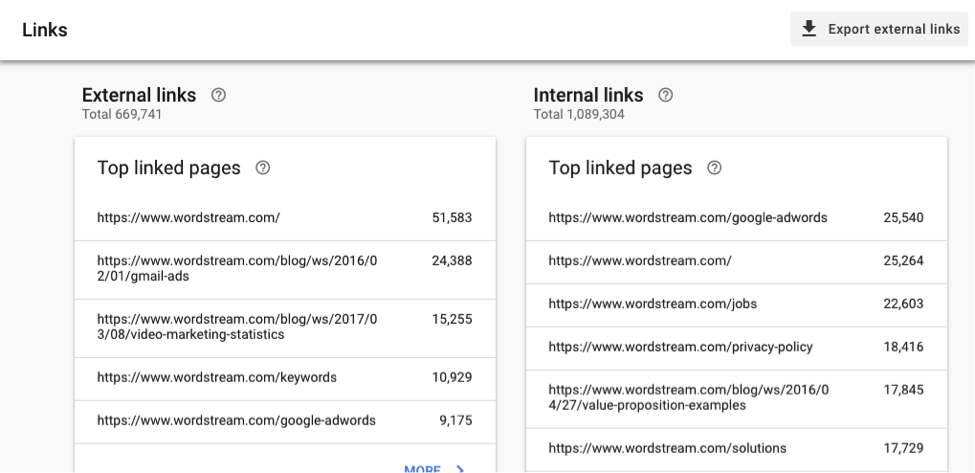
Task: Click the Links page title
Action: click(x=45, y=30)
